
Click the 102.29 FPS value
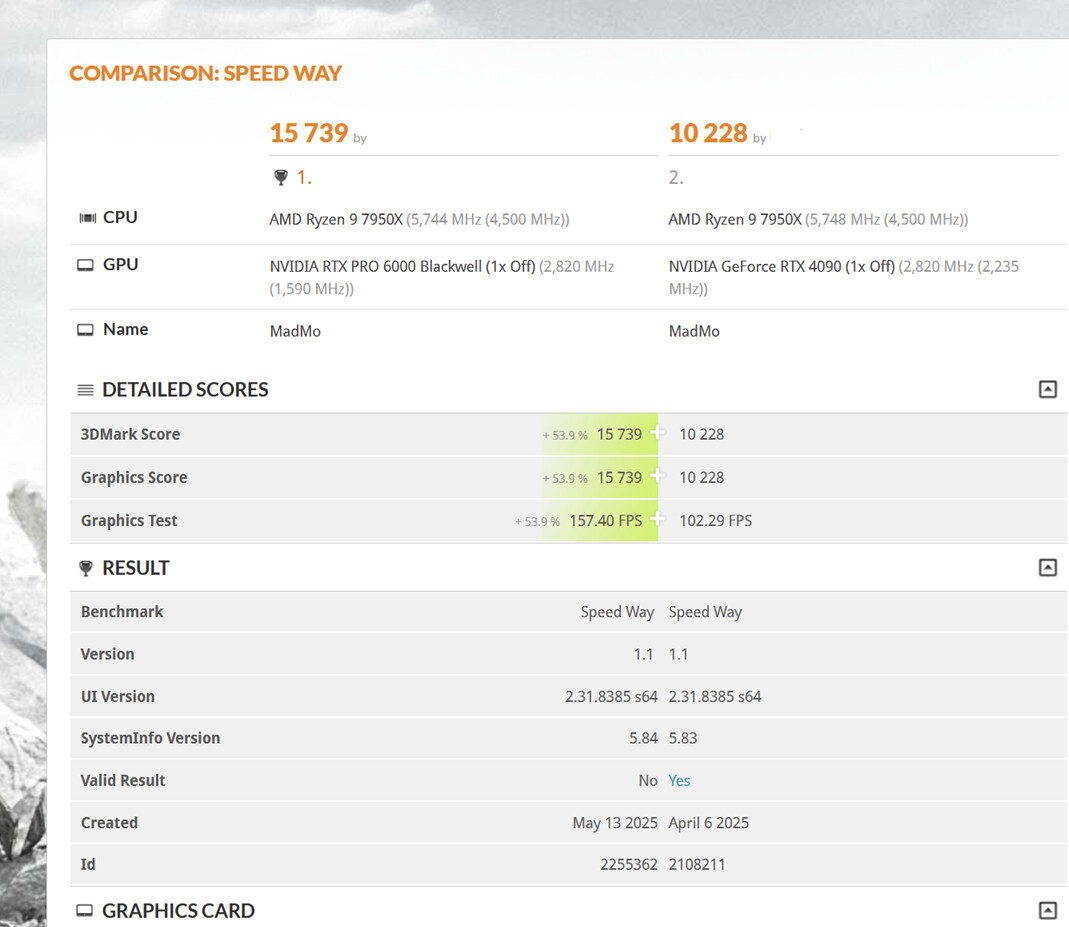(715, 521)
